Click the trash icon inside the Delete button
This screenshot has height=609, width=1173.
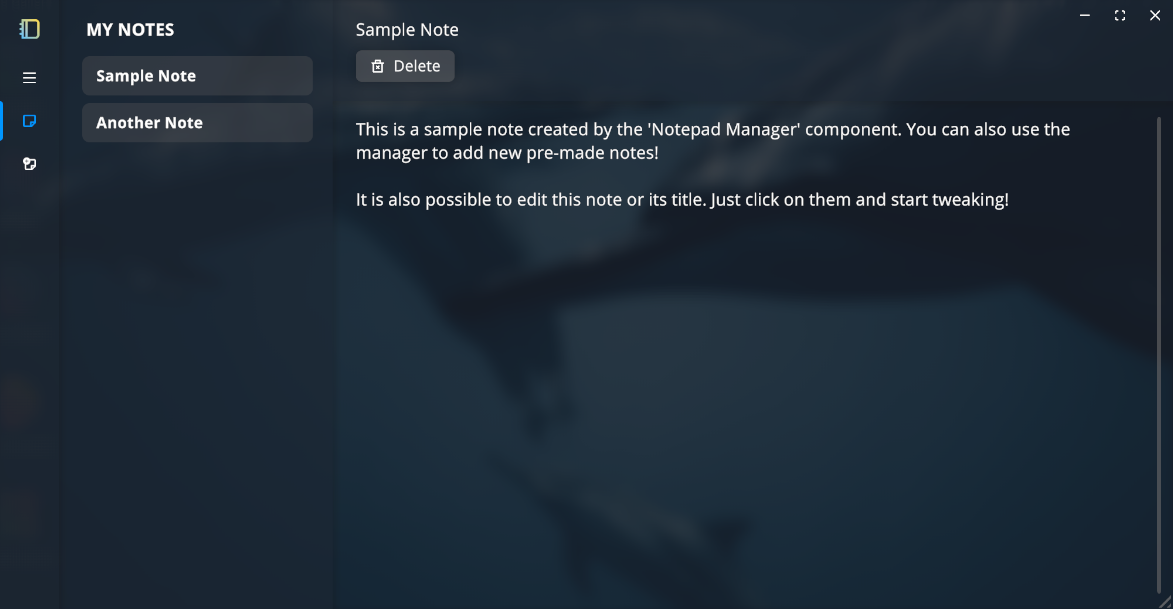[377, 66]
